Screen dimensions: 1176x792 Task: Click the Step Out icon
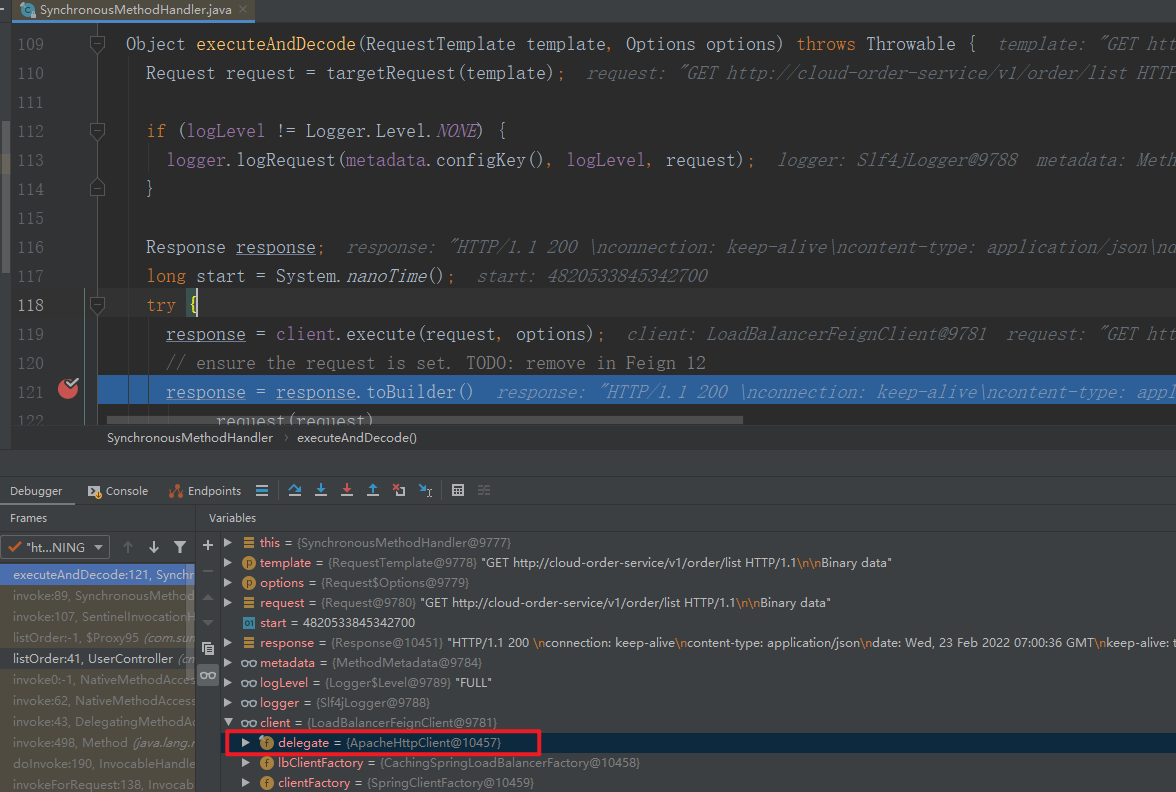tap(373, 490)
